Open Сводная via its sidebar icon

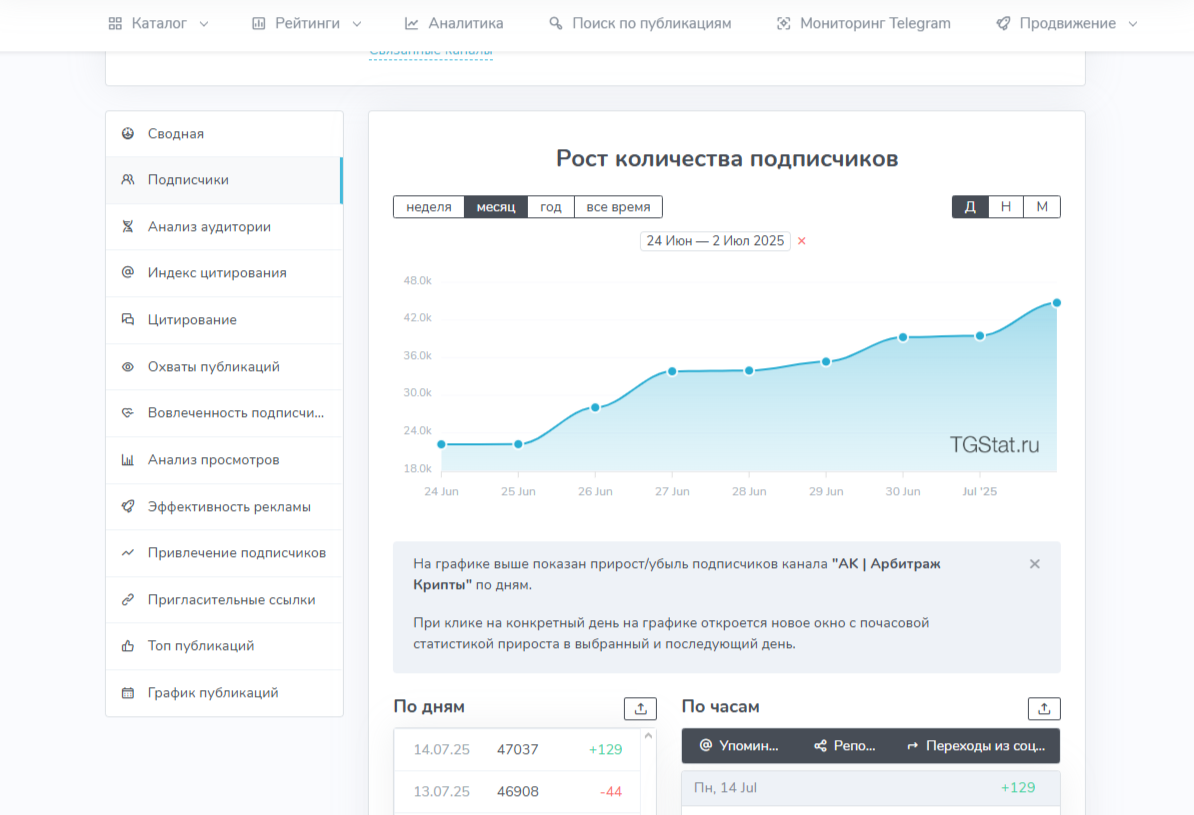[128, 134]
